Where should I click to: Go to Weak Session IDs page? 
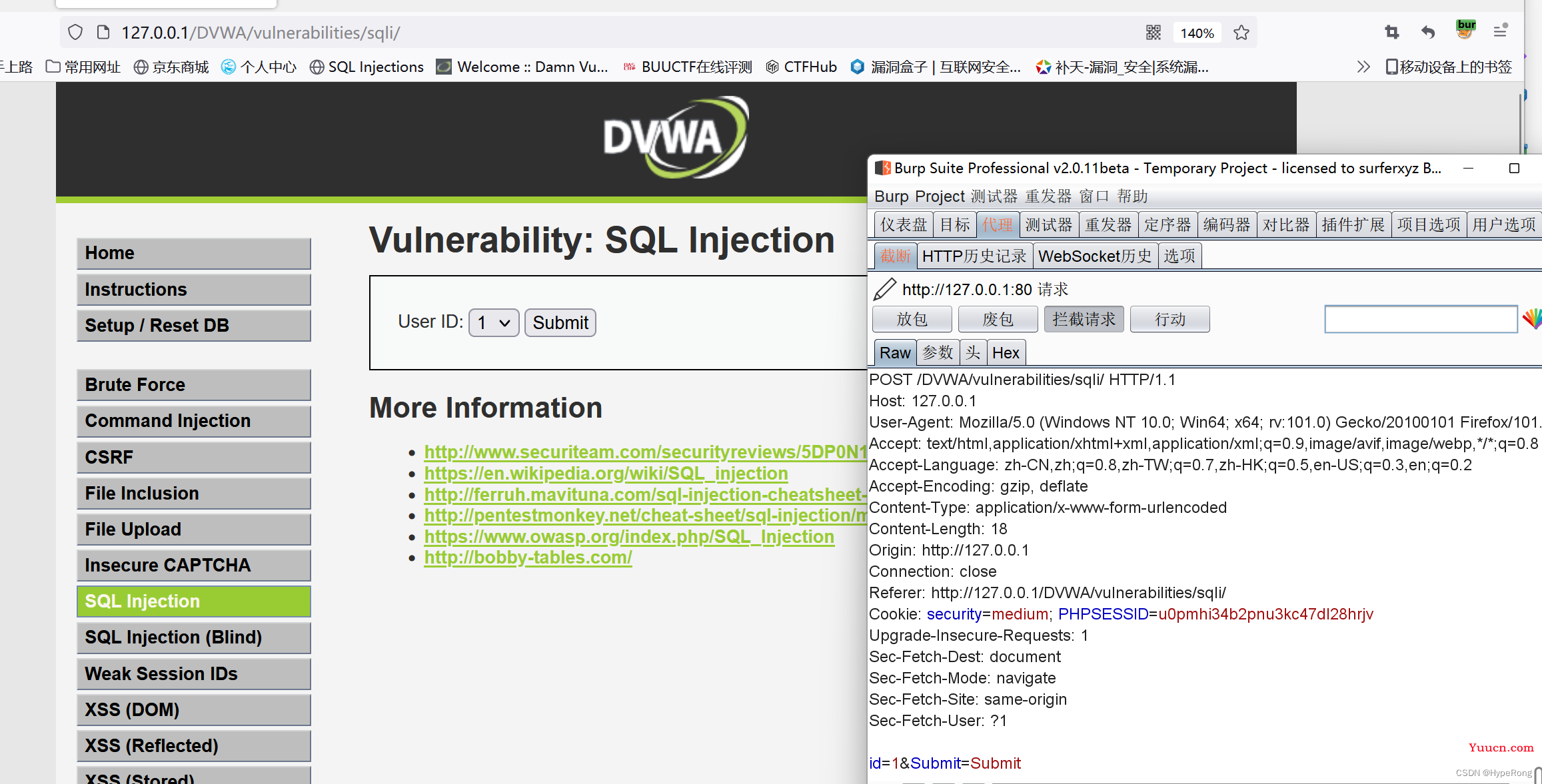point(194,674)
